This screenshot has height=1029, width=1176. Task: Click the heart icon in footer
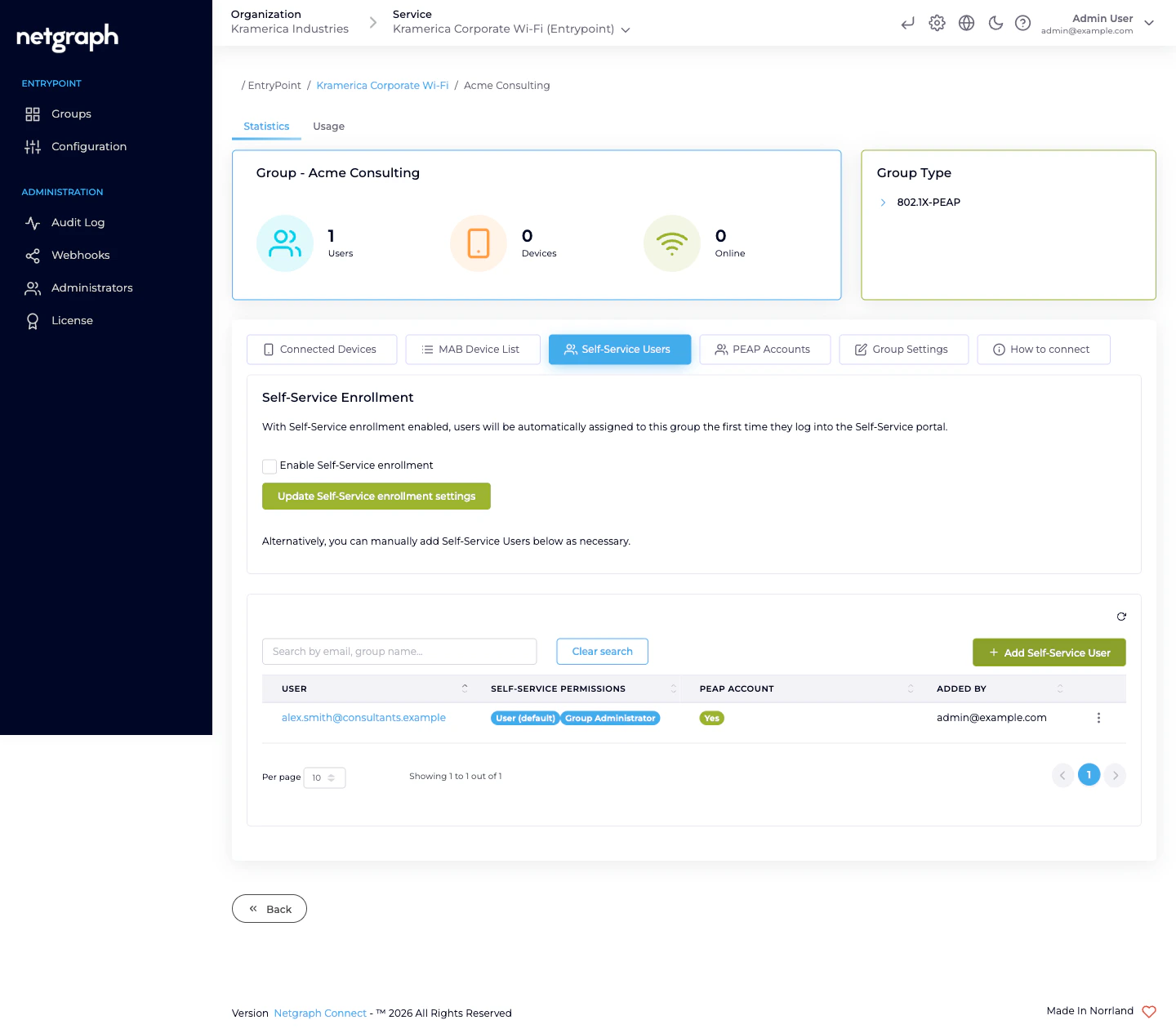[x=1149, y=1012]
